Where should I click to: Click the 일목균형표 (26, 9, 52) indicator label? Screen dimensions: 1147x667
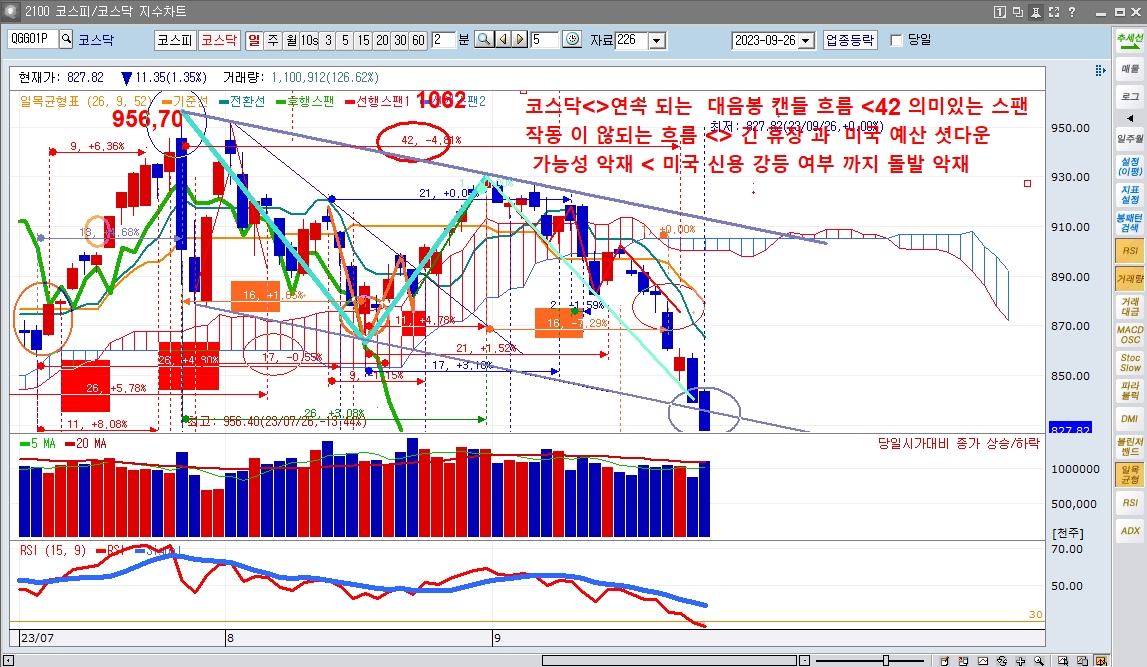pyautogui.click(x=86, y=101)
